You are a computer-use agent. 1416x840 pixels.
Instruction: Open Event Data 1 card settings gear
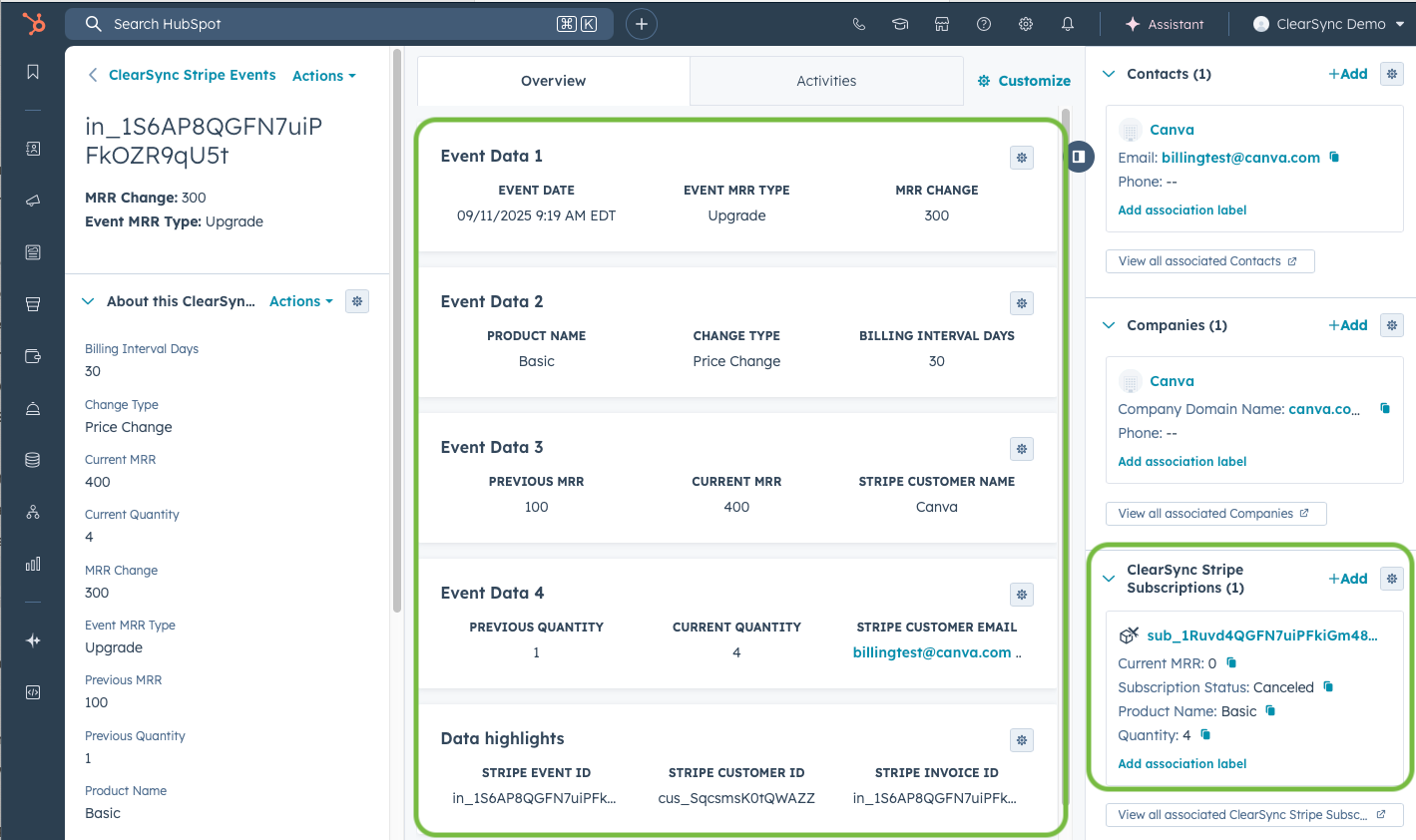click(1022, 158)
